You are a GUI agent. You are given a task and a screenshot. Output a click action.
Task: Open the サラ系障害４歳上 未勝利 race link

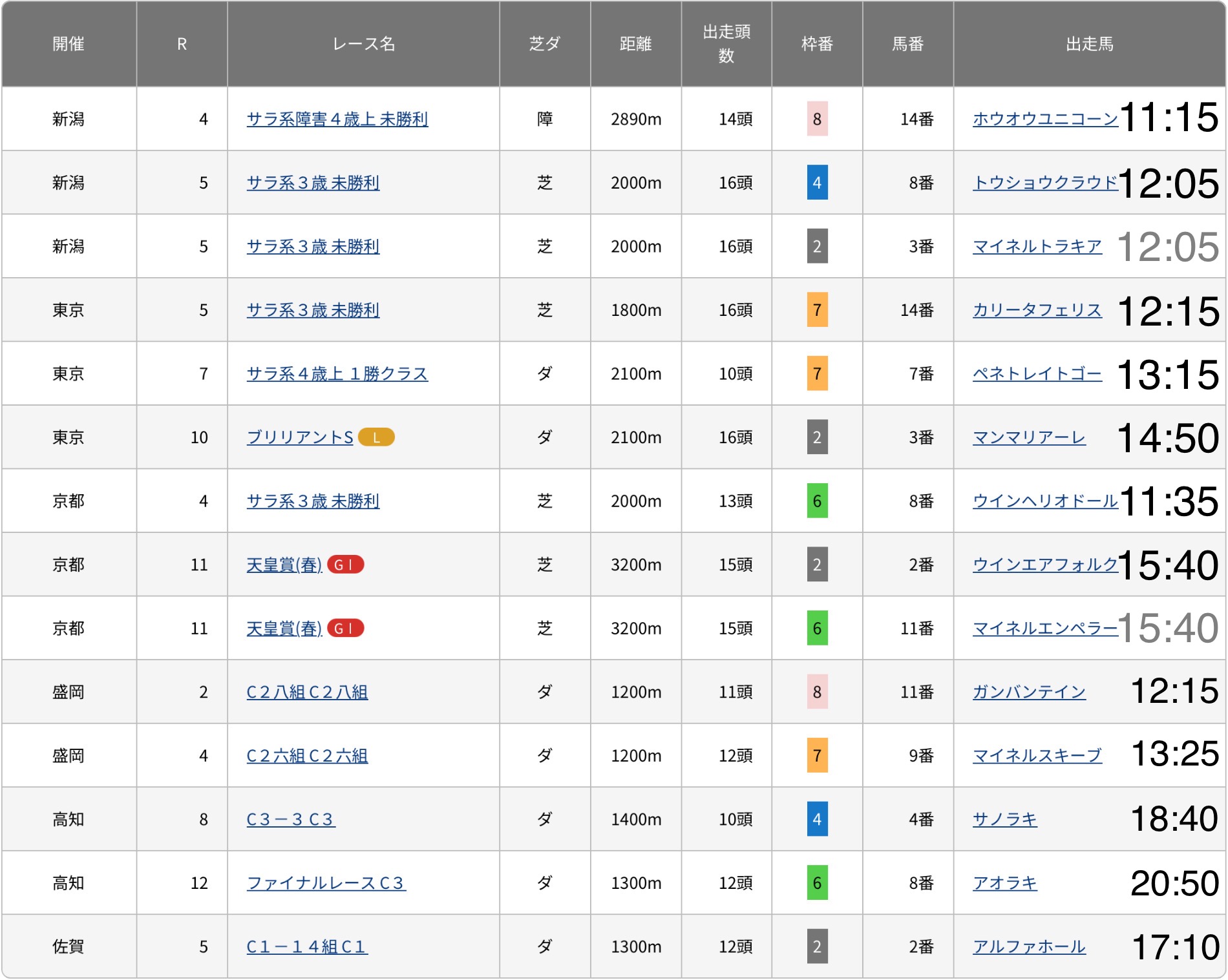pyautogui.click(x=337, y=119)
